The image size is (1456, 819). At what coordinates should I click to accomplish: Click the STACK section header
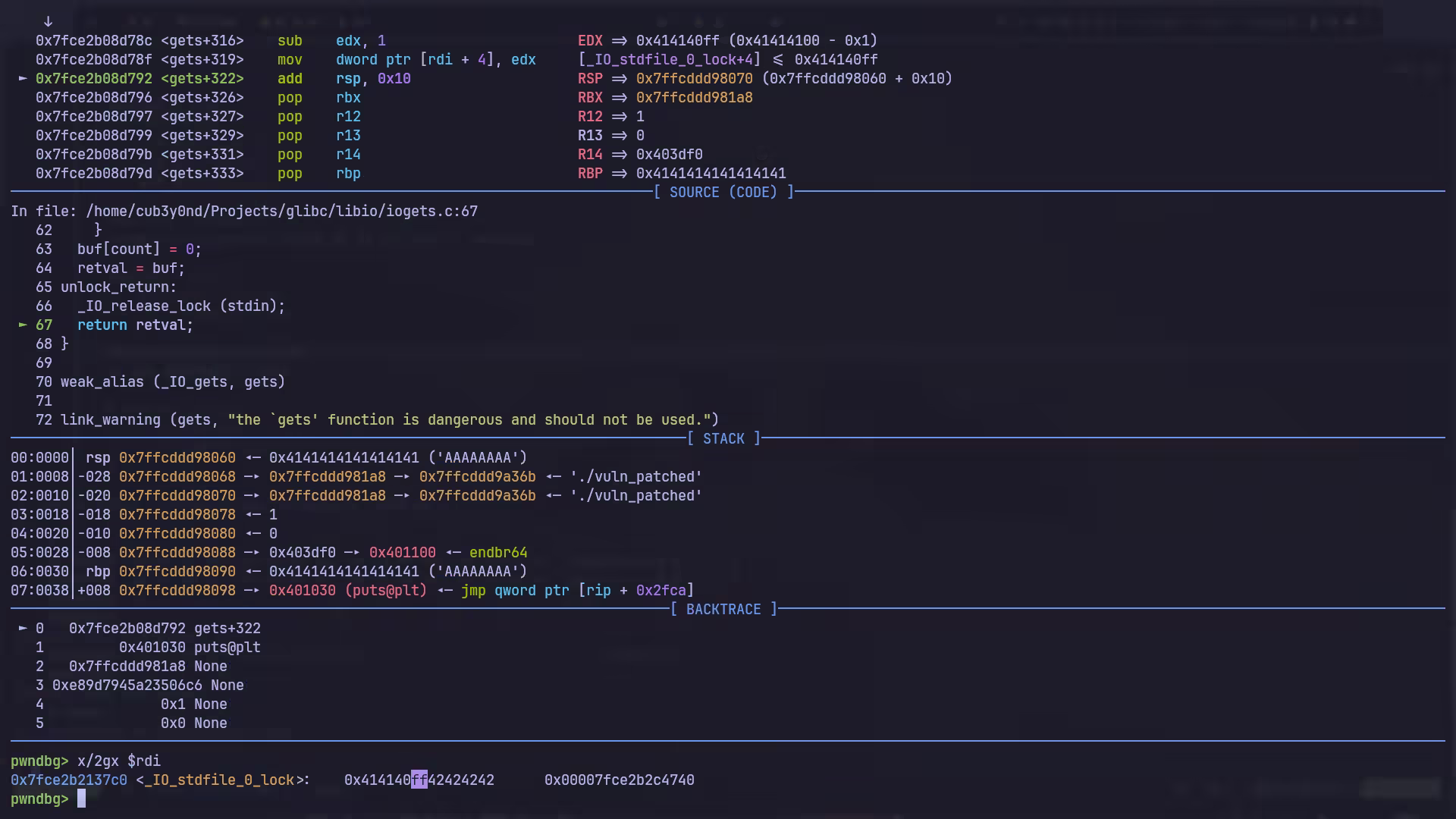(723, 438)
